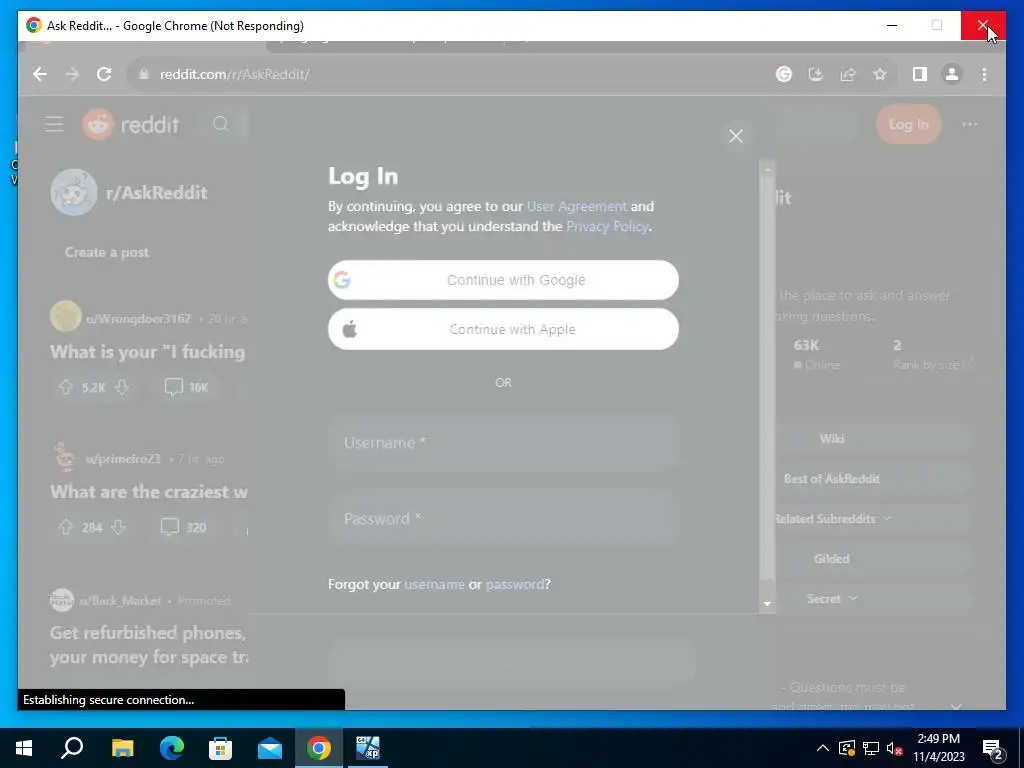Go back with Chrome's back arrow
This screenshot has width=1024, height=768.
pos(40,74)
